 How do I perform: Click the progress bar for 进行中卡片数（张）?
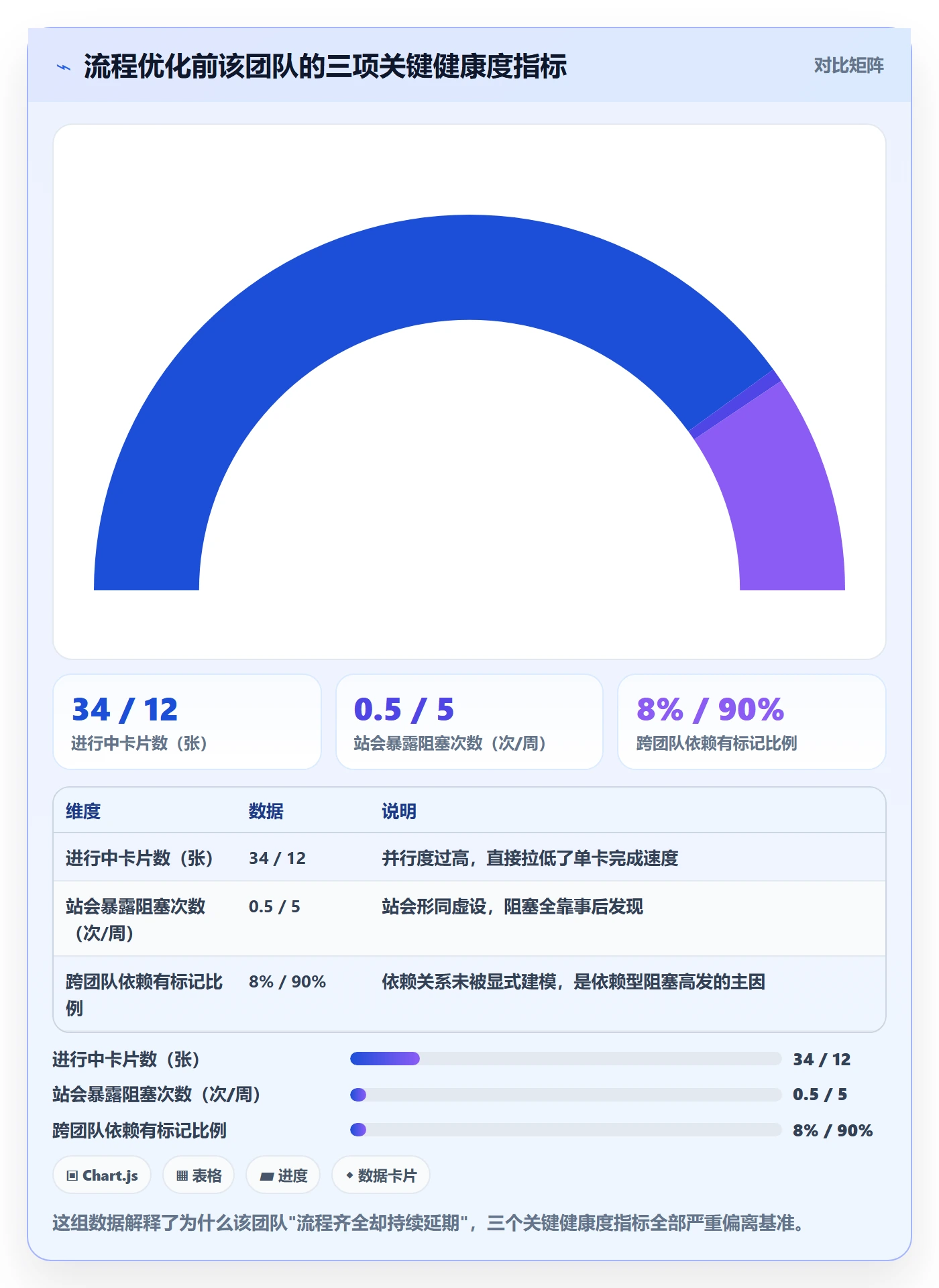(565, 1059)
